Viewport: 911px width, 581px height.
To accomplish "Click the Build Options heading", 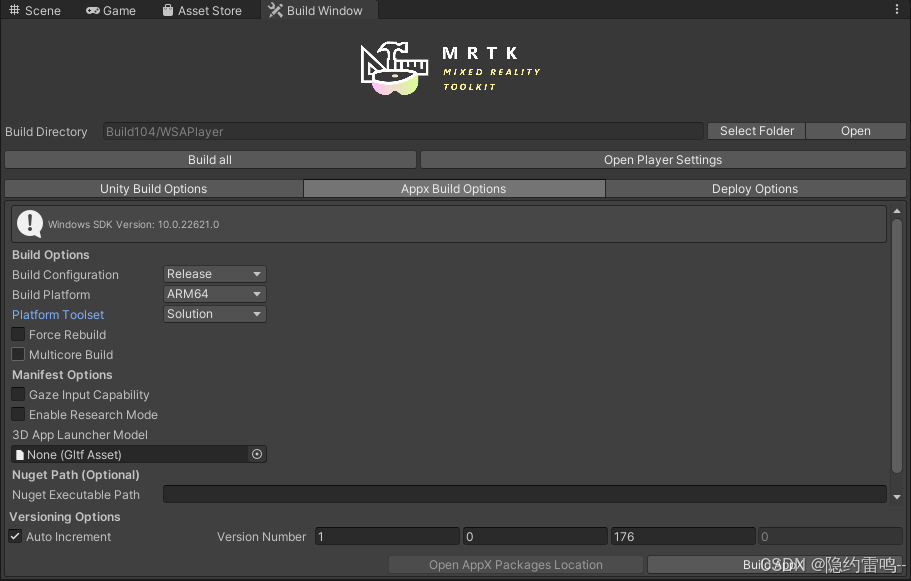I will tap(51, 254).
